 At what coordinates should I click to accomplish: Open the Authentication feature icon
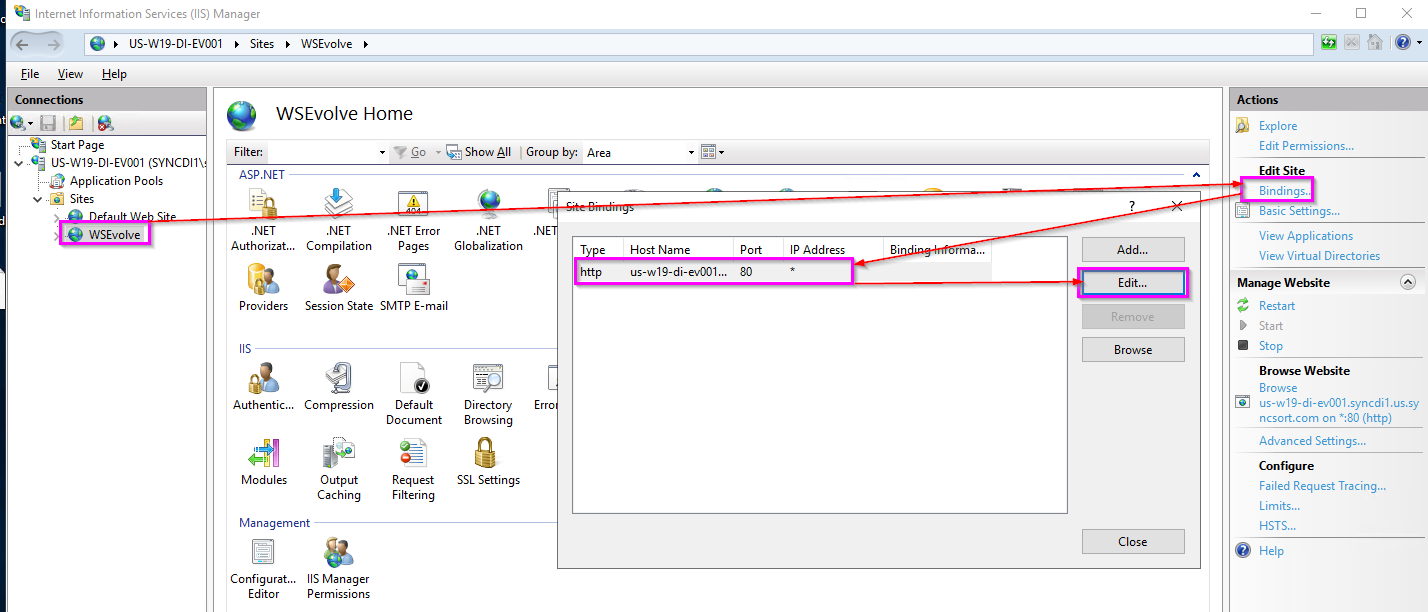tap(263, 379)
